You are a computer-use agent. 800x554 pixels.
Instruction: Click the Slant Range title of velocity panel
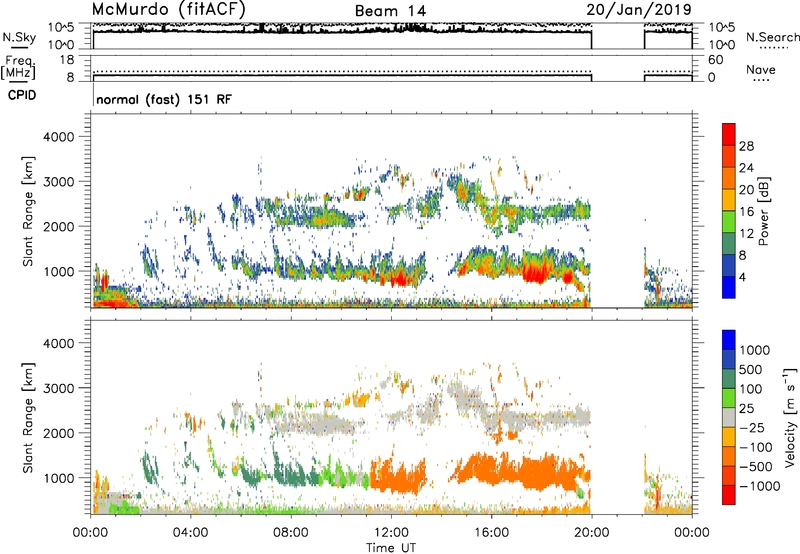click(28, 418)
